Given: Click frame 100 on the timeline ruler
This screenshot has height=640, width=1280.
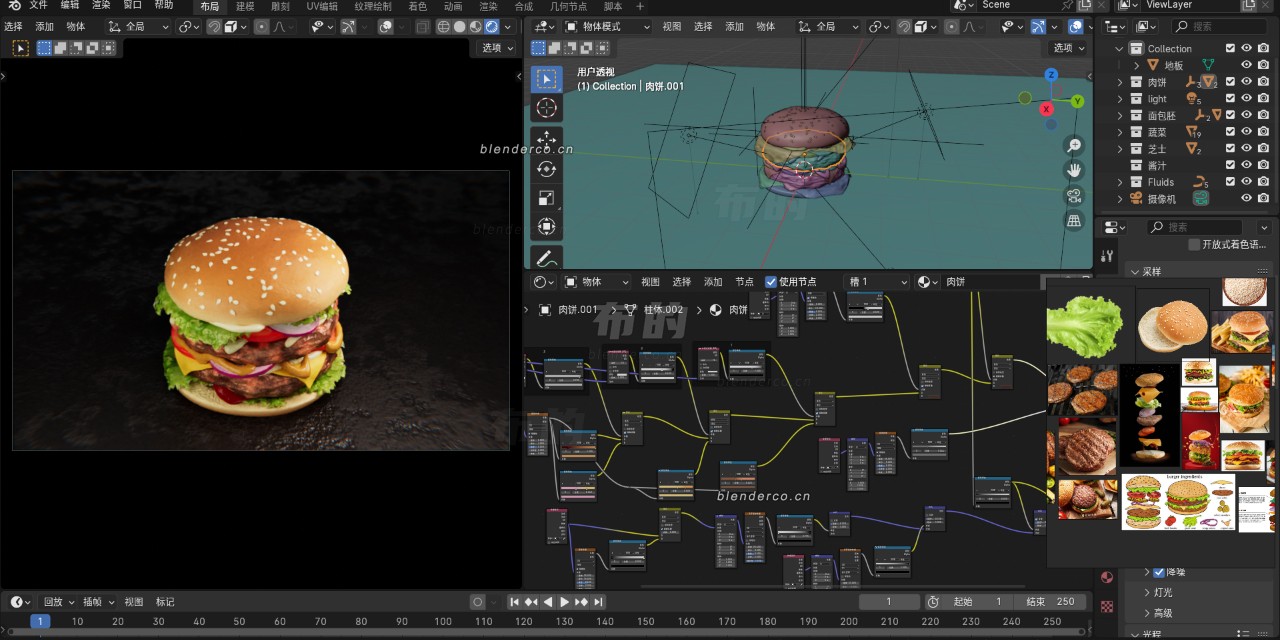Looking at the screenshot, I should [443, 622].
